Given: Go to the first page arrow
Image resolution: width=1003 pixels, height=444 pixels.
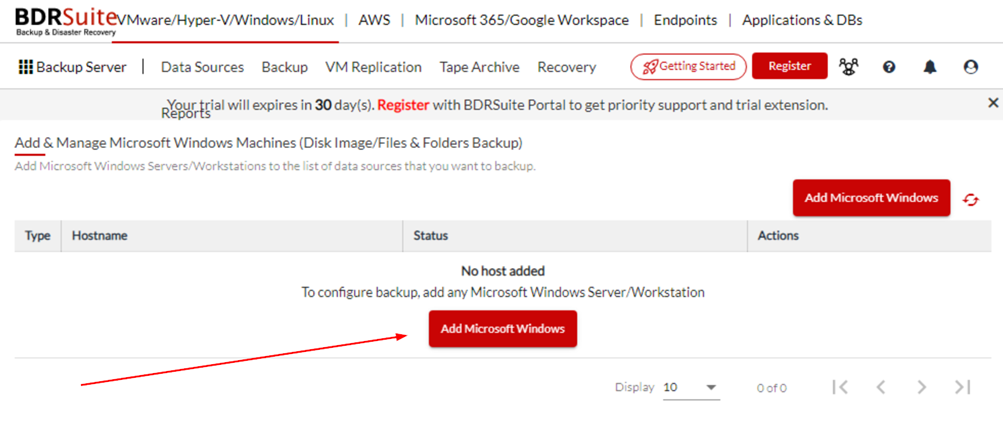Looking at the screenshot, I should [x=840, y=386].
